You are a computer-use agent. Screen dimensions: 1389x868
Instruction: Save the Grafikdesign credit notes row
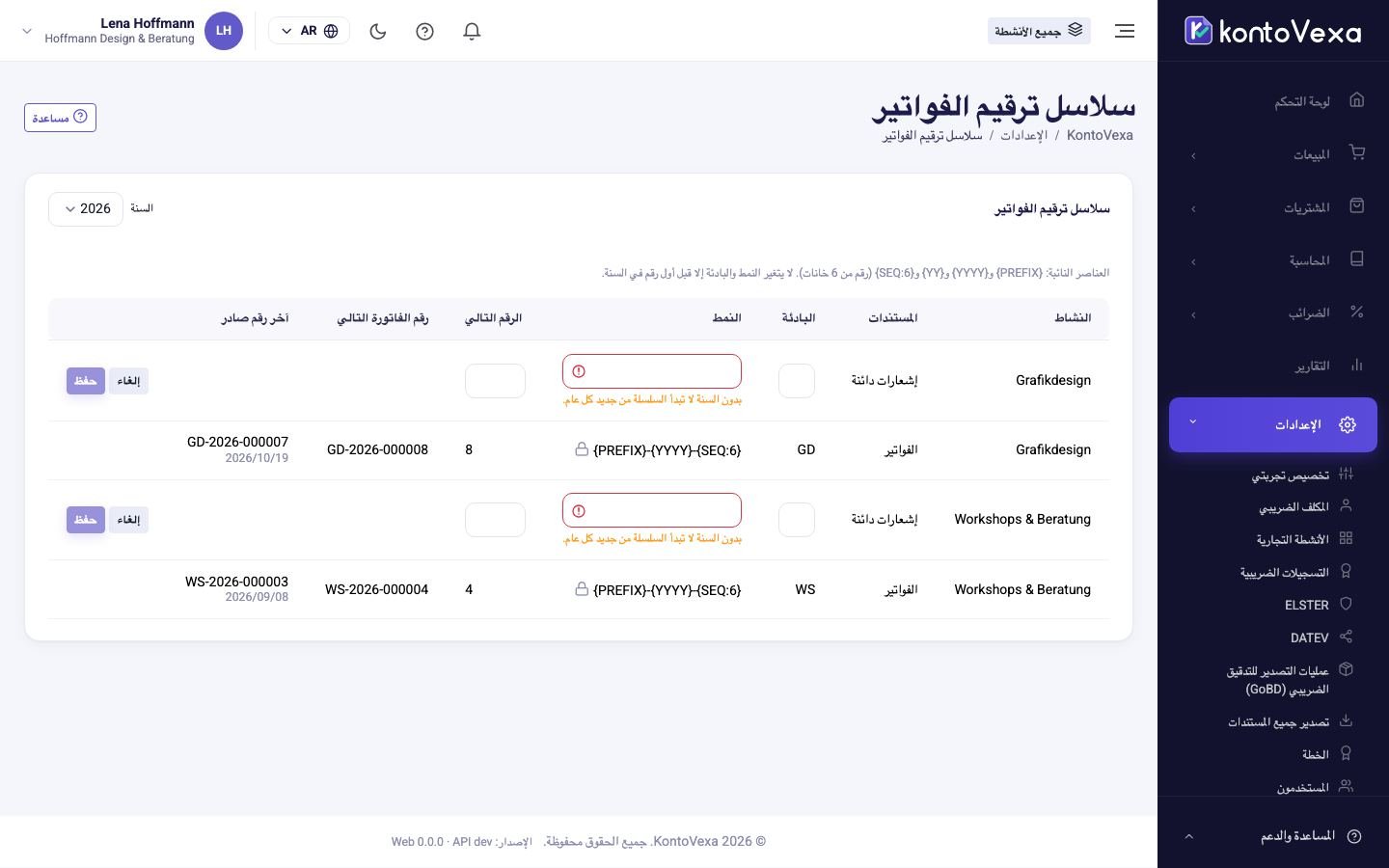tap(86, 381)
